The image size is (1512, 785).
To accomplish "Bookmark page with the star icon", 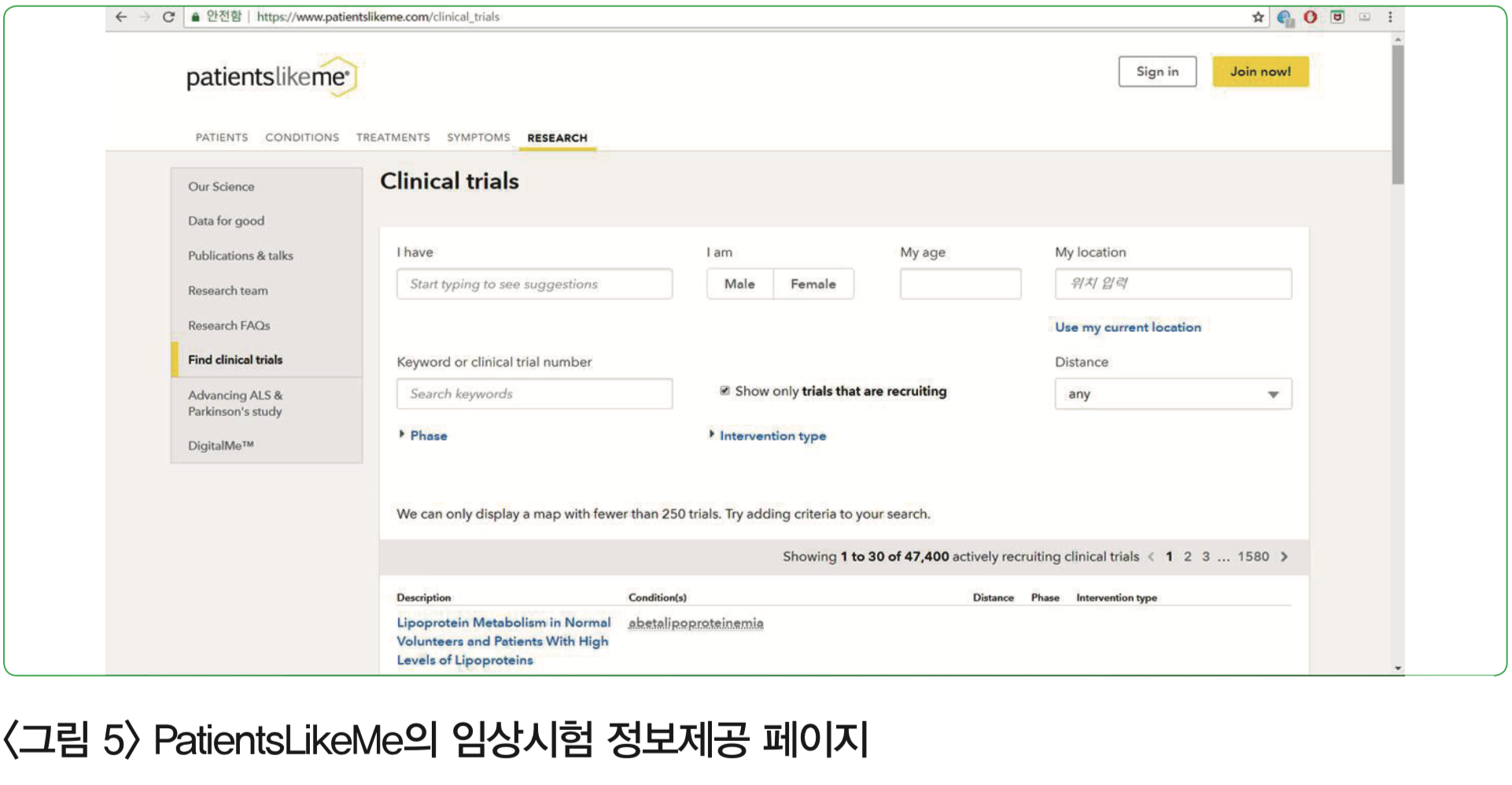I will (x=1258, y=17).
